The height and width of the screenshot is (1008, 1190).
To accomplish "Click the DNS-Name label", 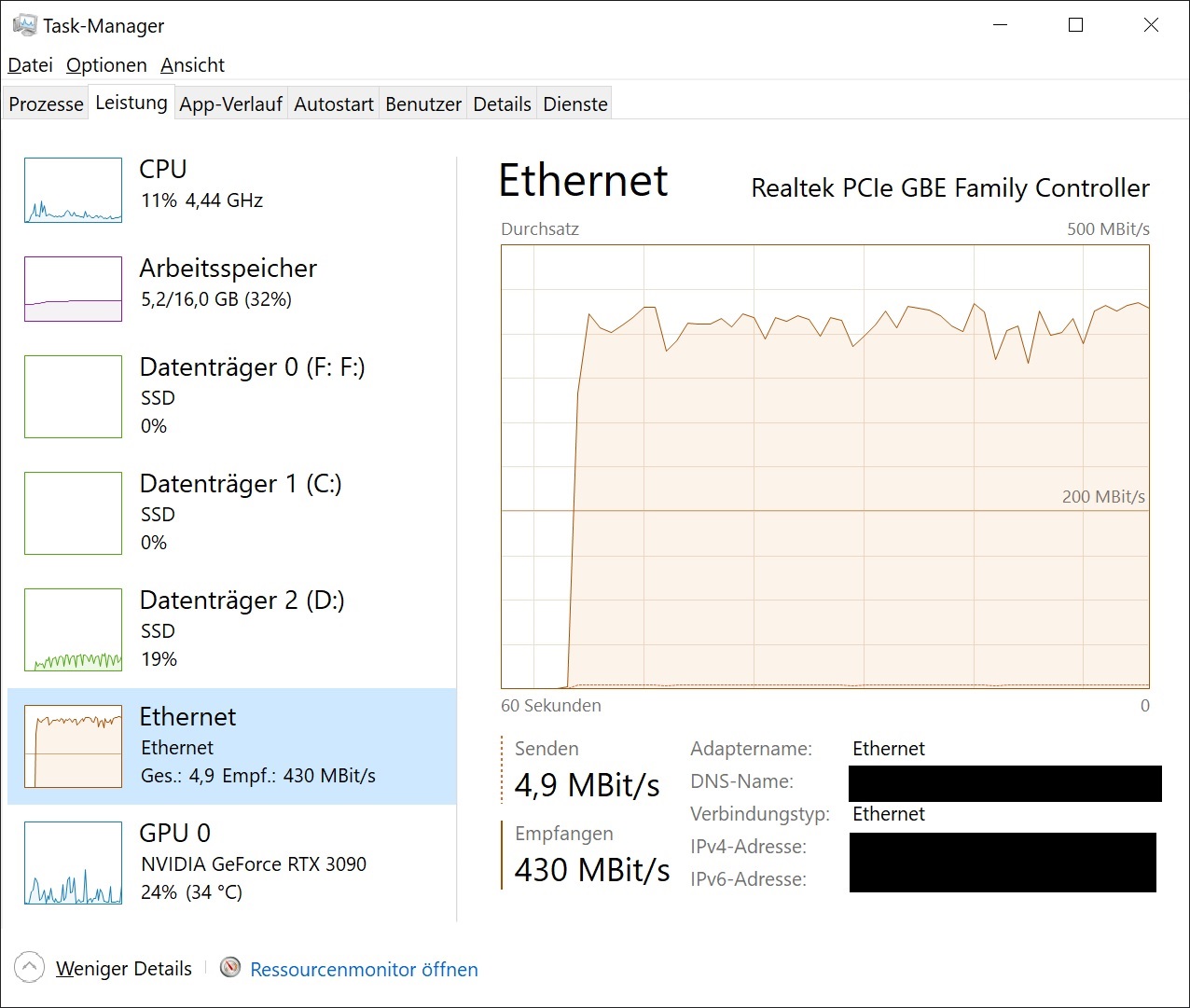I will (x=741, y=781).
